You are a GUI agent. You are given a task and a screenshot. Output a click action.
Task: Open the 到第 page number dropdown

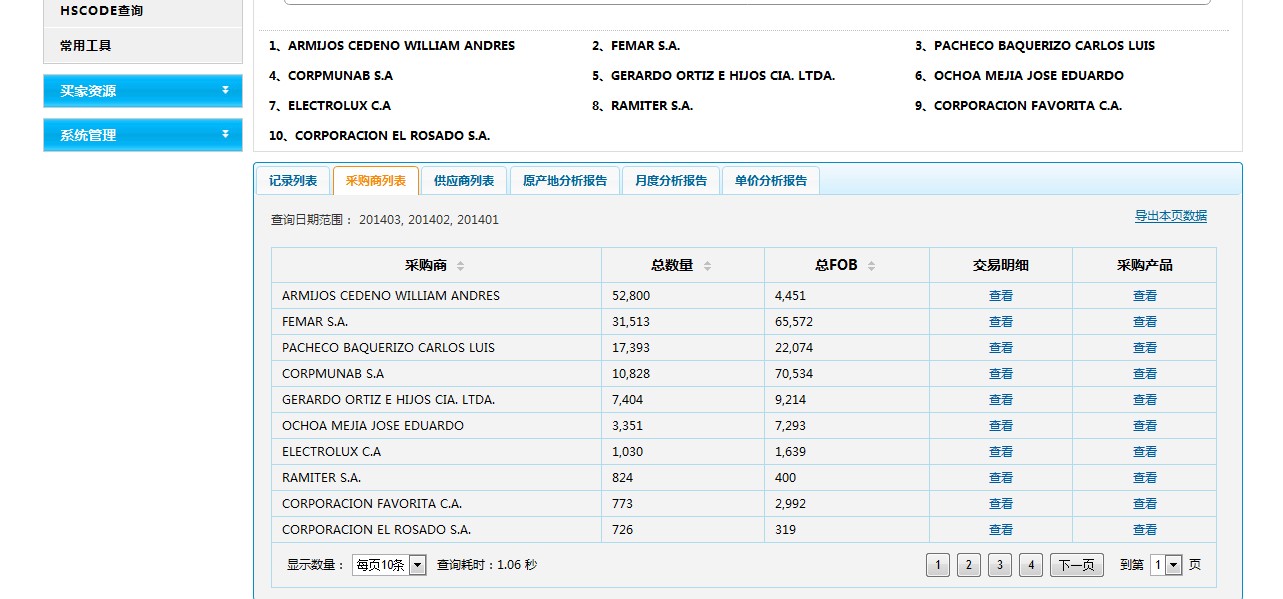(1166, 565)
